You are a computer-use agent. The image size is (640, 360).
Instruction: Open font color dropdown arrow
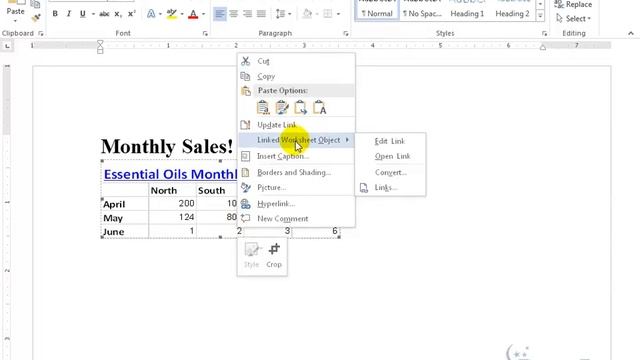tap(203, 14)
